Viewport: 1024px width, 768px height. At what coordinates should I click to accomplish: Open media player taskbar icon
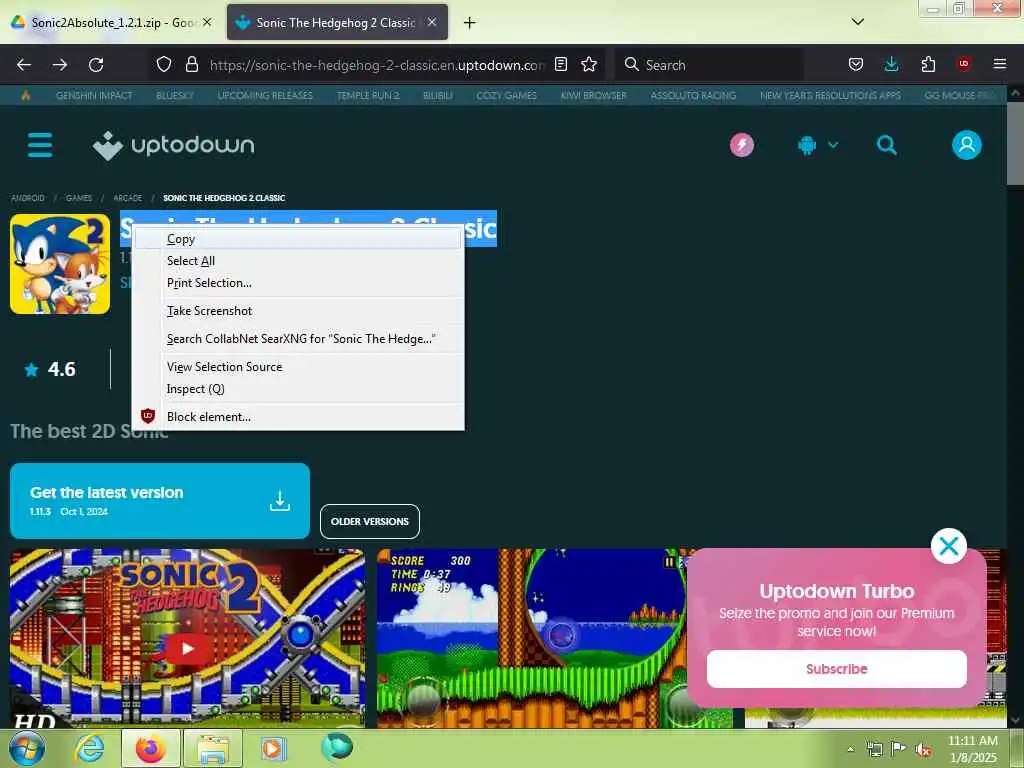pos(273,748)
